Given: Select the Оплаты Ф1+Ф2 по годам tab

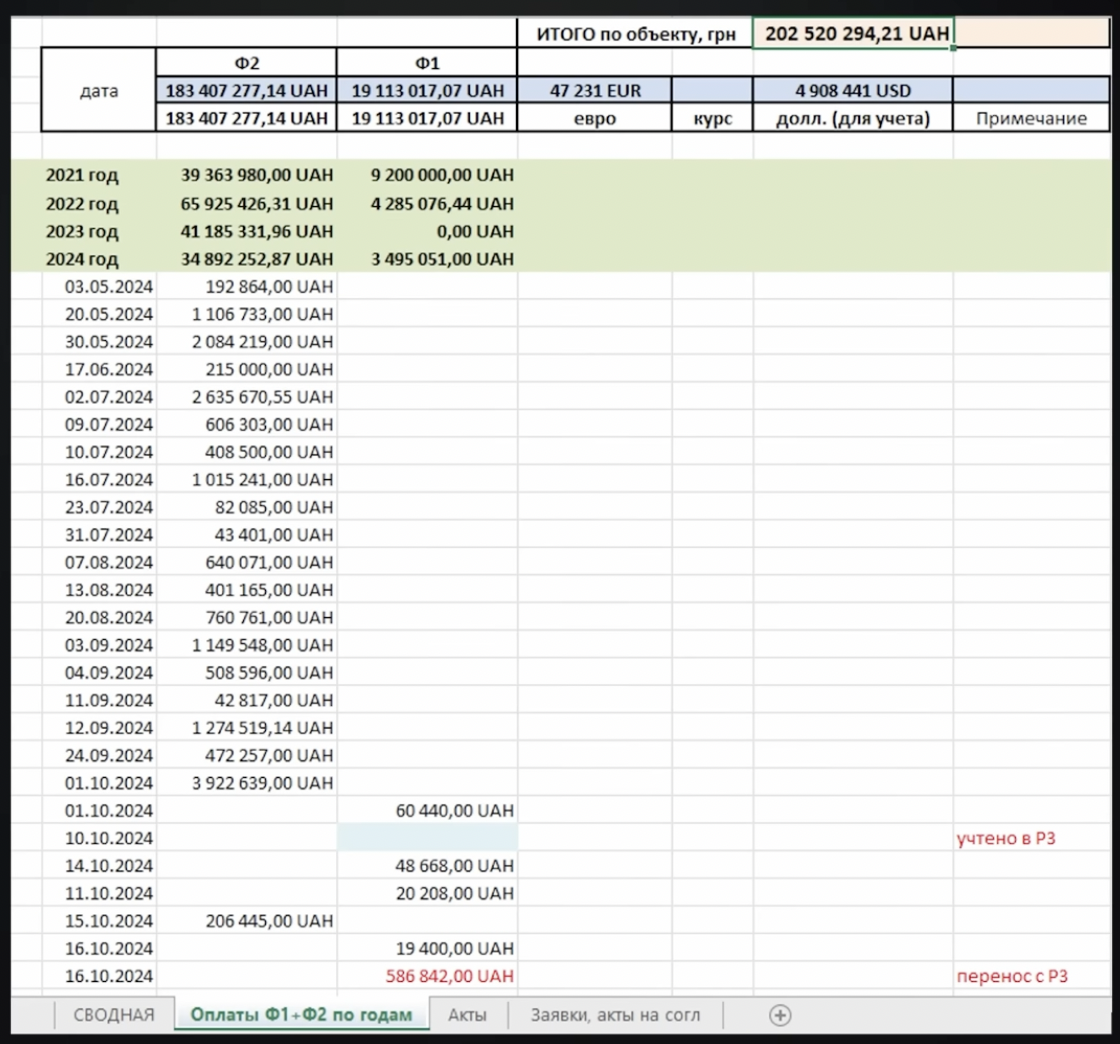Looking at the screenshot, I should [x=301, y=1015].
